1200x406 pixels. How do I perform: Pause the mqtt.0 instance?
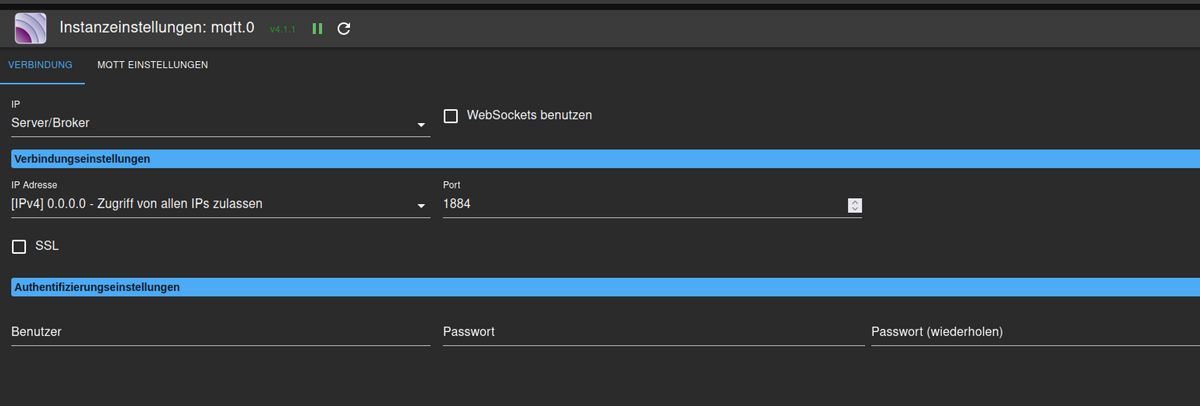(x=318, y=29)
